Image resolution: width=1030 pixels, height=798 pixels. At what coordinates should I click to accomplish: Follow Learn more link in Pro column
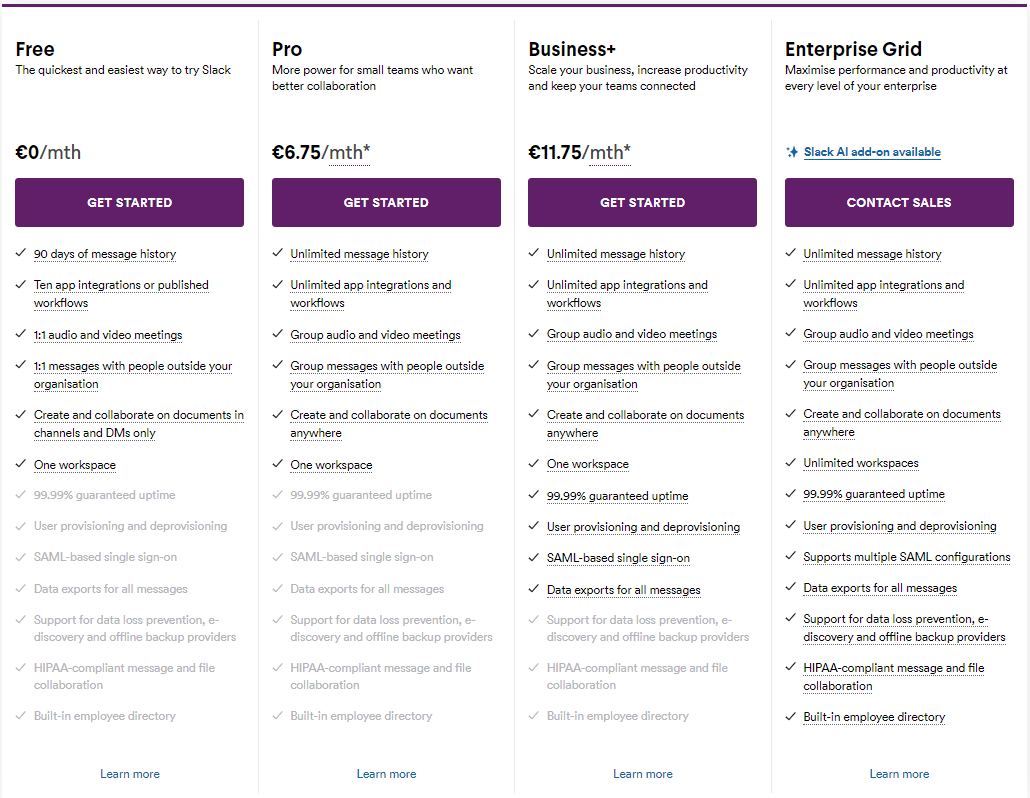point(386,774)
